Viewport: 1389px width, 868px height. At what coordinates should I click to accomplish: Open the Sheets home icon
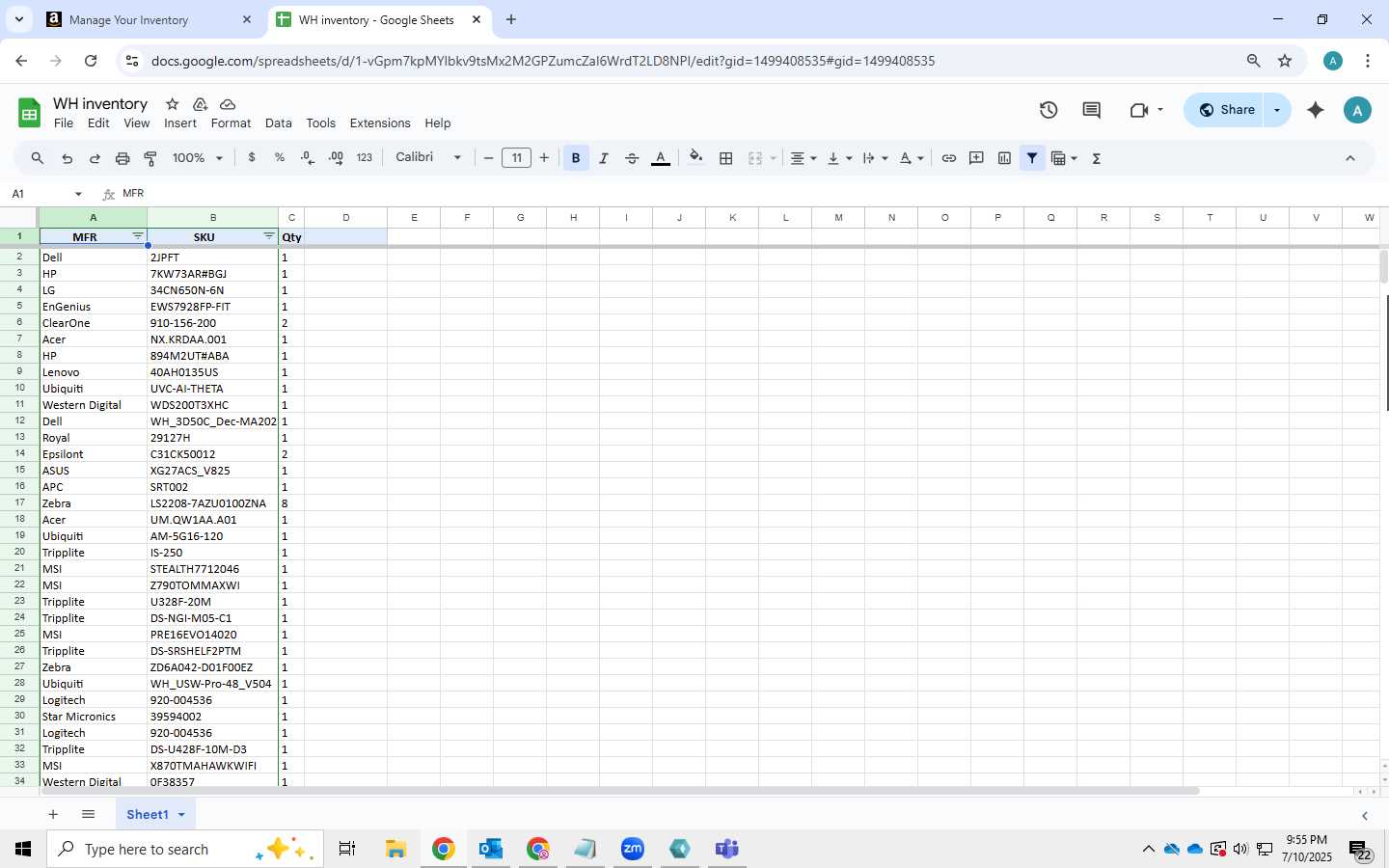[x=30, y=113]
